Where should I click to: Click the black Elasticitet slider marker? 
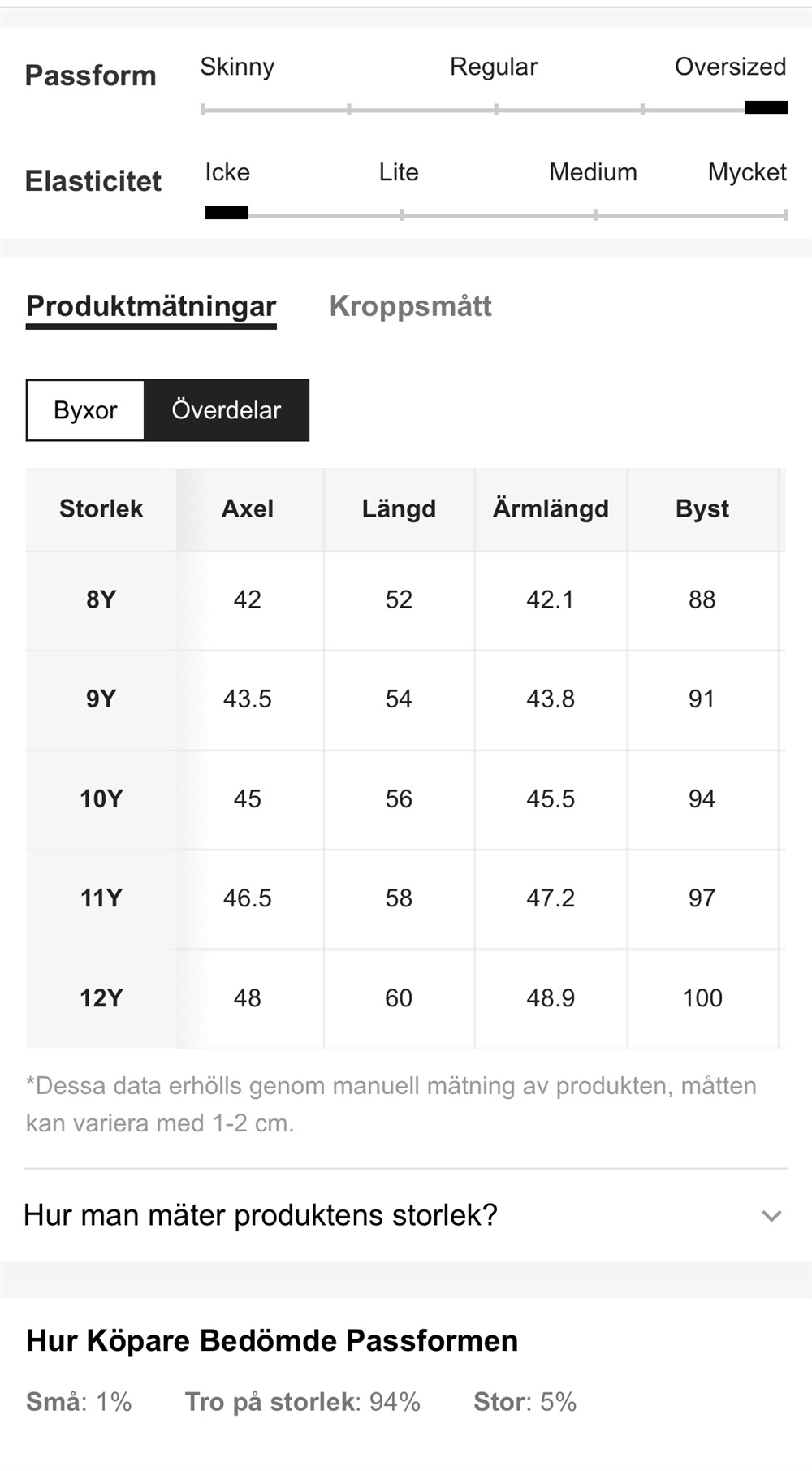click(227, 213)
